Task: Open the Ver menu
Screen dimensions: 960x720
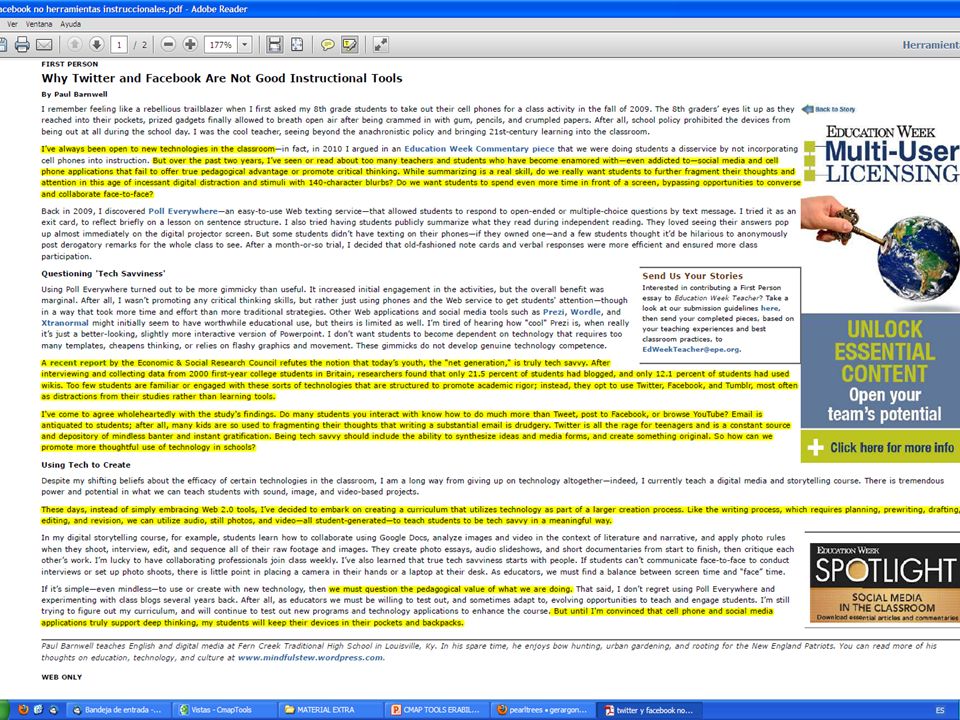Action: [12, 24]
